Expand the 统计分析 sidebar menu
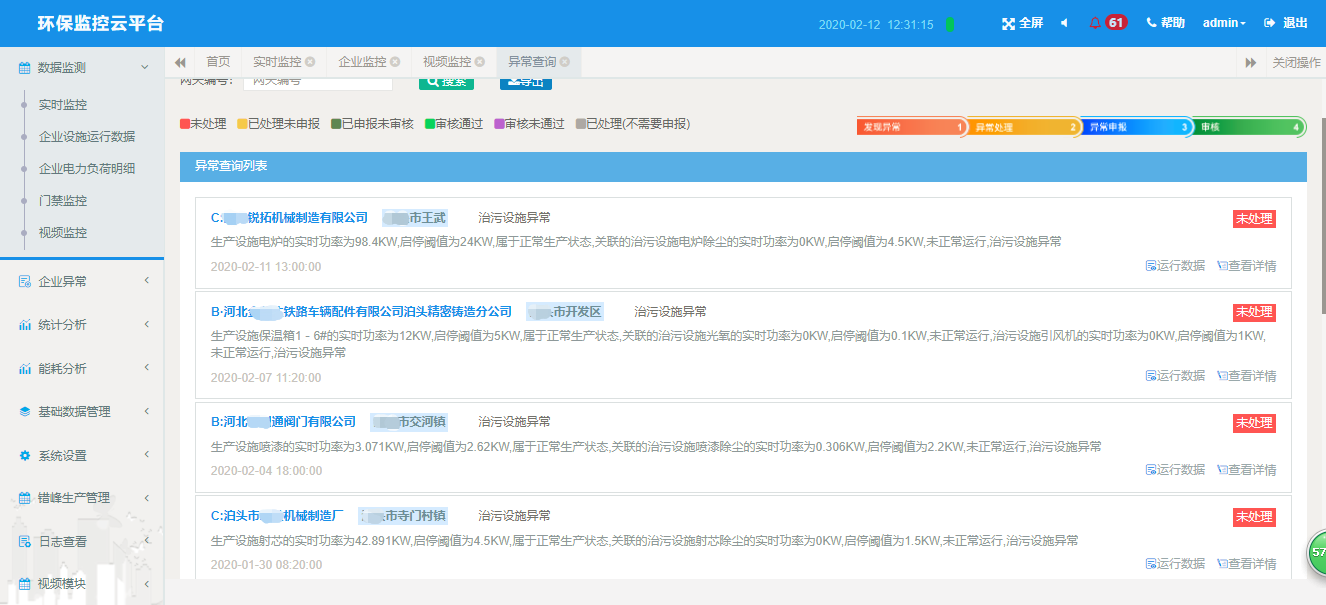 coord(82,325)
